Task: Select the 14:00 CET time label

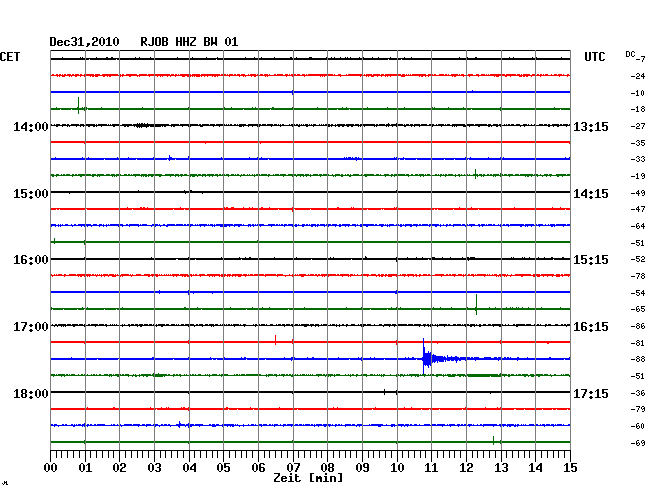Action: (31, 126)
